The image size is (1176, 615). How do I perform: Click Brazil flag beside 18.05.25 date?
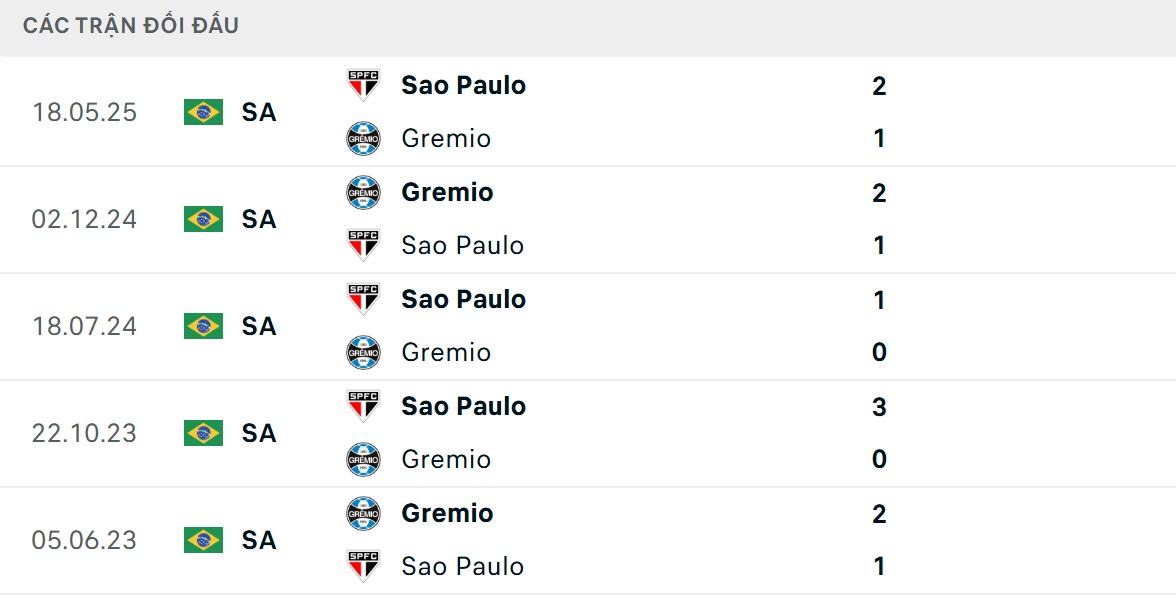(x=203, y=112)
